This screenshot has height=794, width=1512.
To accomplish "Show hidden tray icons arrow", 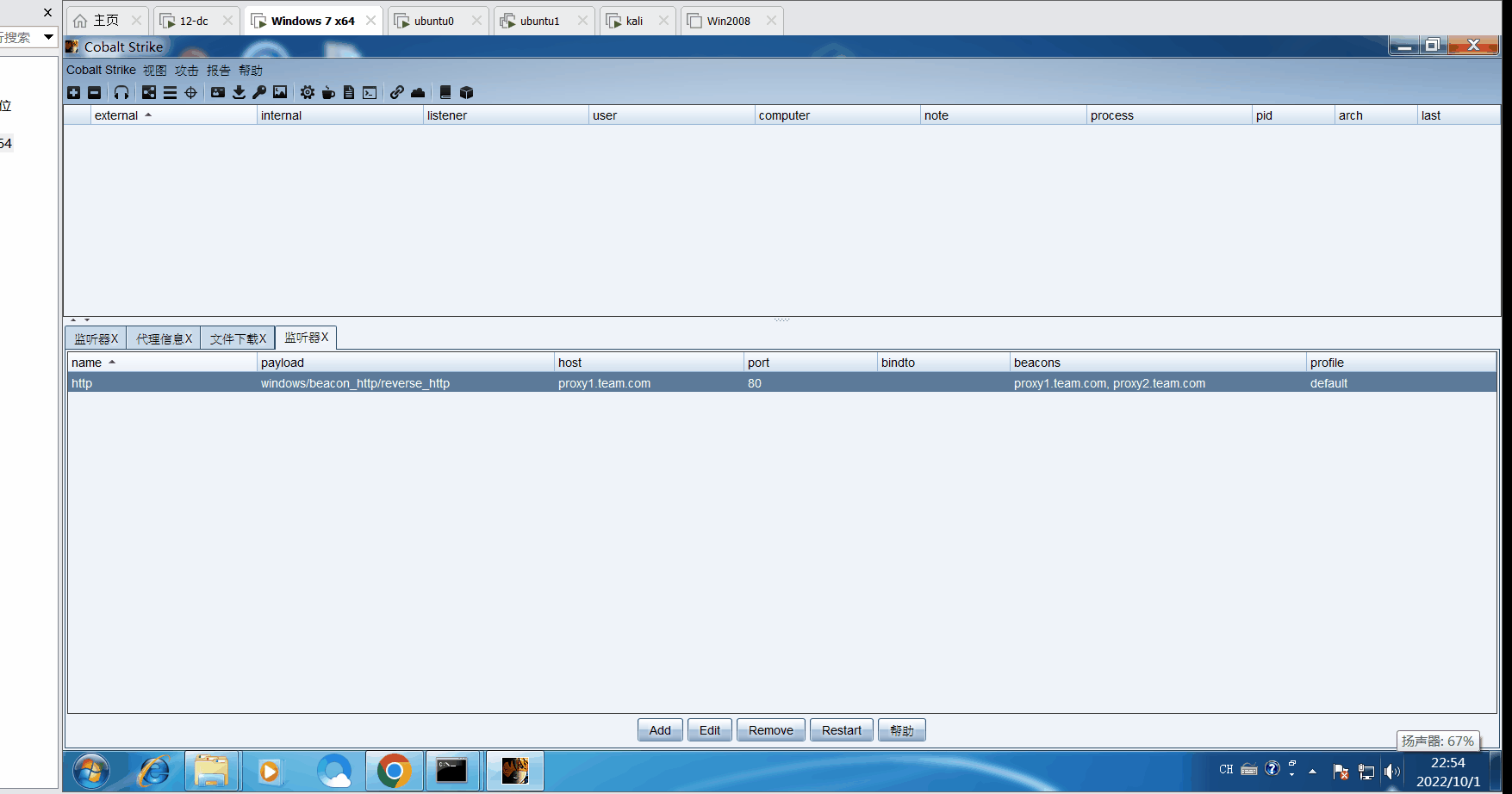I will tap(1312, 772).
